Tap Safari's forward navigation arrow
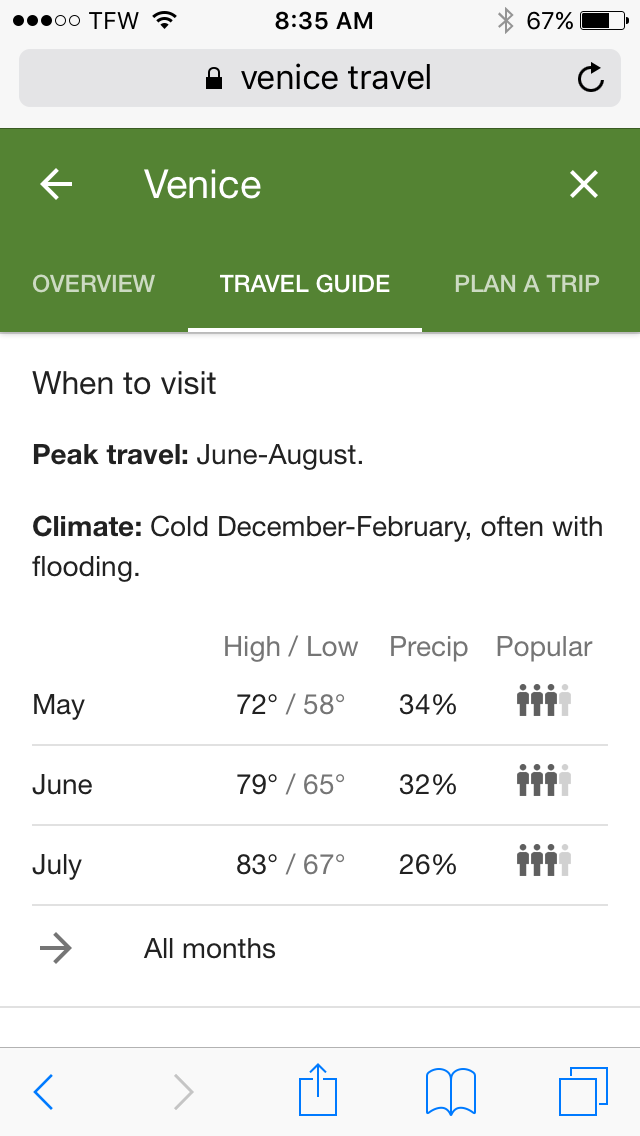Image resolution: width=640 pixels, height=1136 pixels. [183, 1092]
